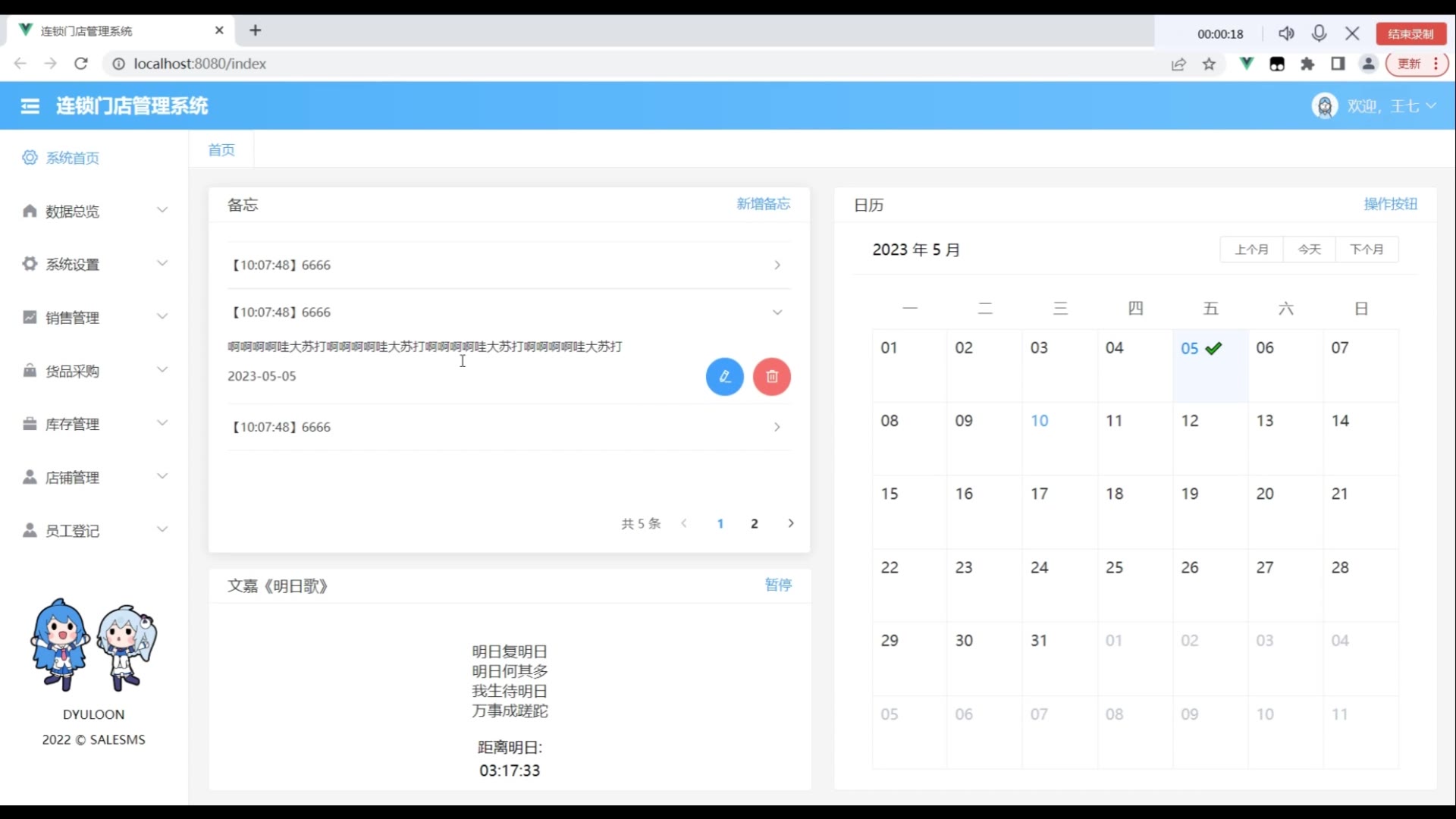Click the gear icon beside 系统设置
This screenshot has width=1456, height=819.
click(x=30, y=264)
